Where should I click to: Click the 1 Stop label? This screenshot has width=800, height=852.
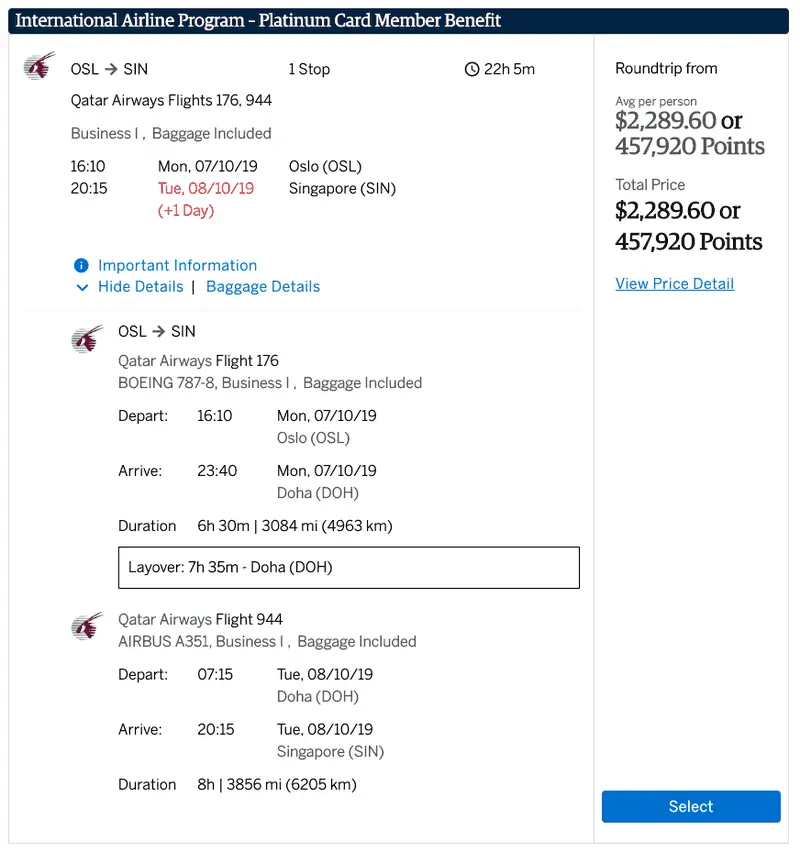tap(309, 69)
